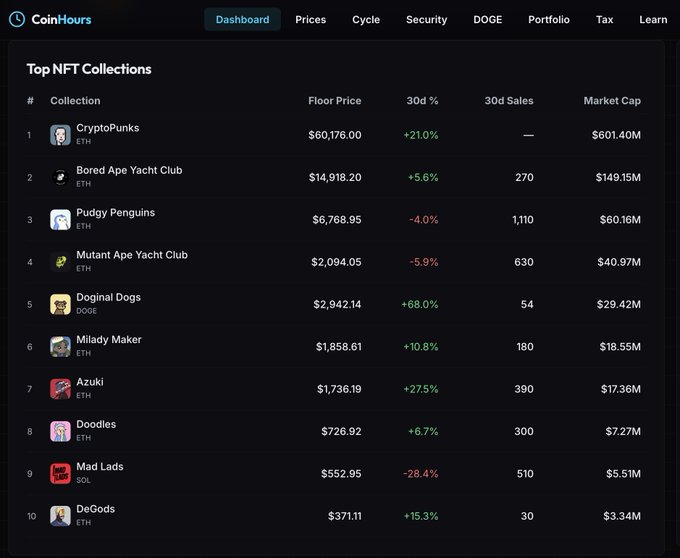Click the DeGods collection avatar
This screenshot has width=680, height=558.
60,516
